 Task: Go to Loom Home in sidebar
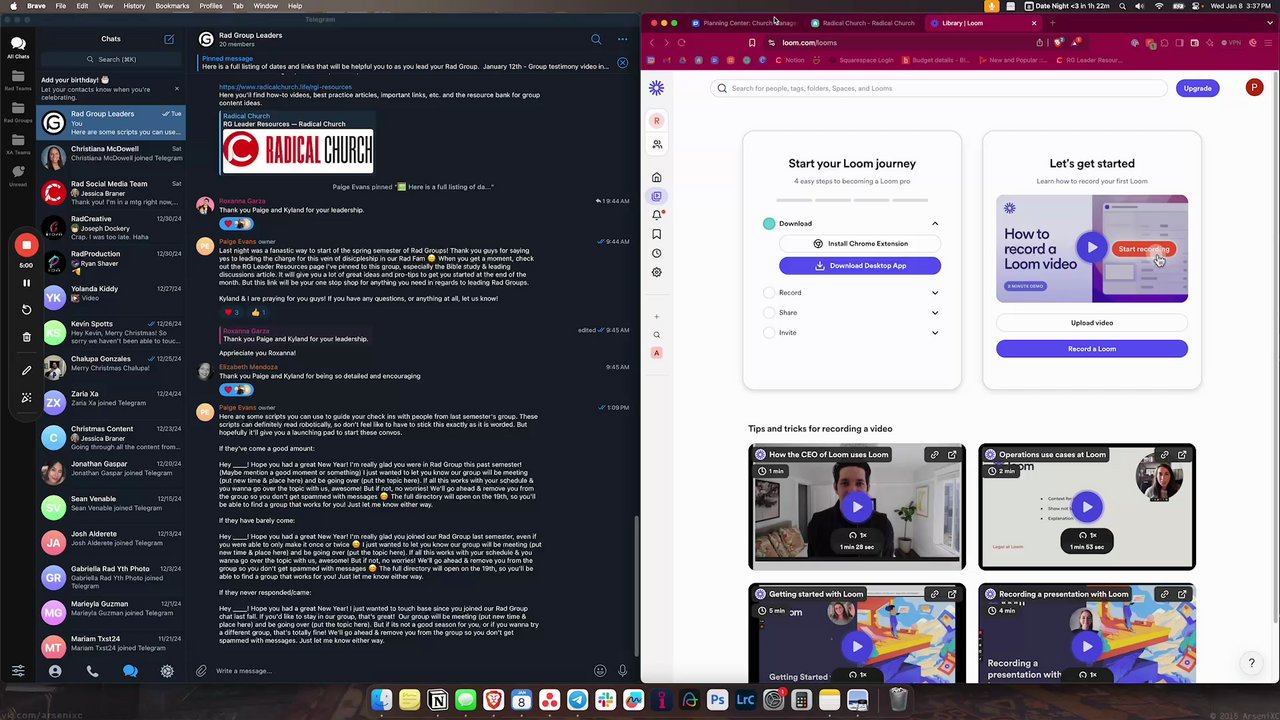656,177
